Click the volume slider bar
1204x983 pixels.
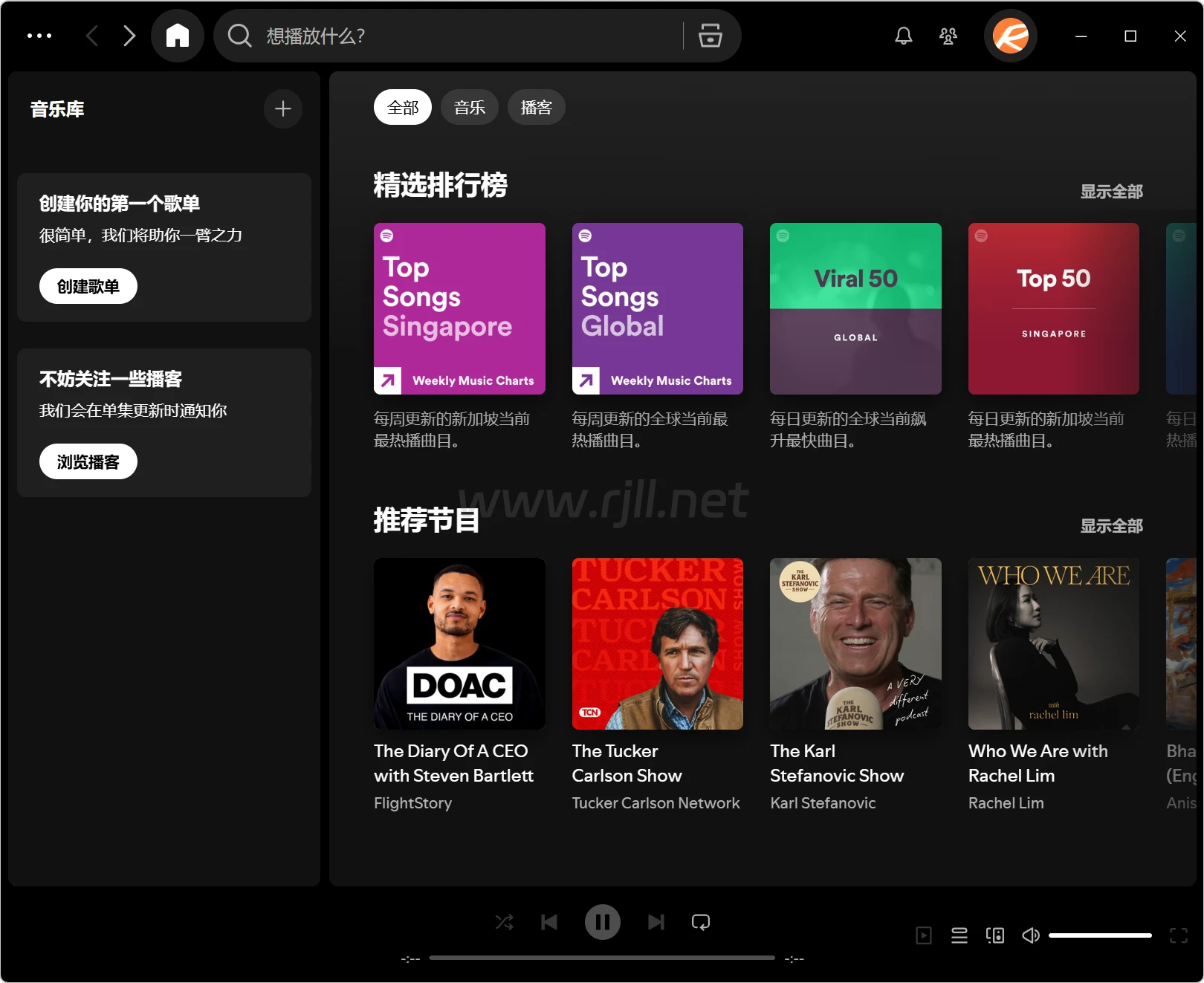pyautogui.click(x=1100, y=935)
